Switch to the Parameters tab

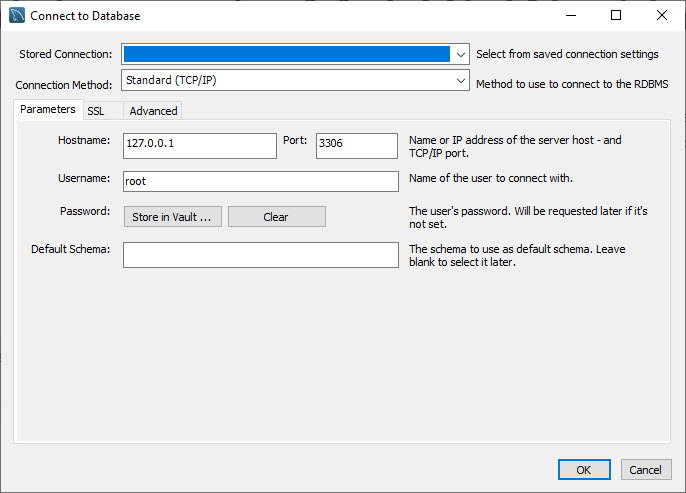coord(48,109)
